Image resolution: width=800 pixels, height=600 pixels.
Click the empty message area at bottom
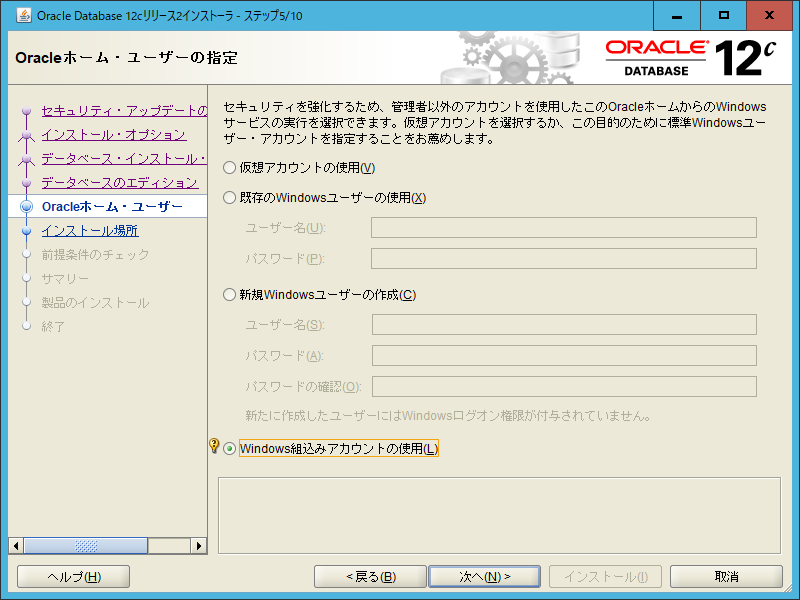click(499, 515)
